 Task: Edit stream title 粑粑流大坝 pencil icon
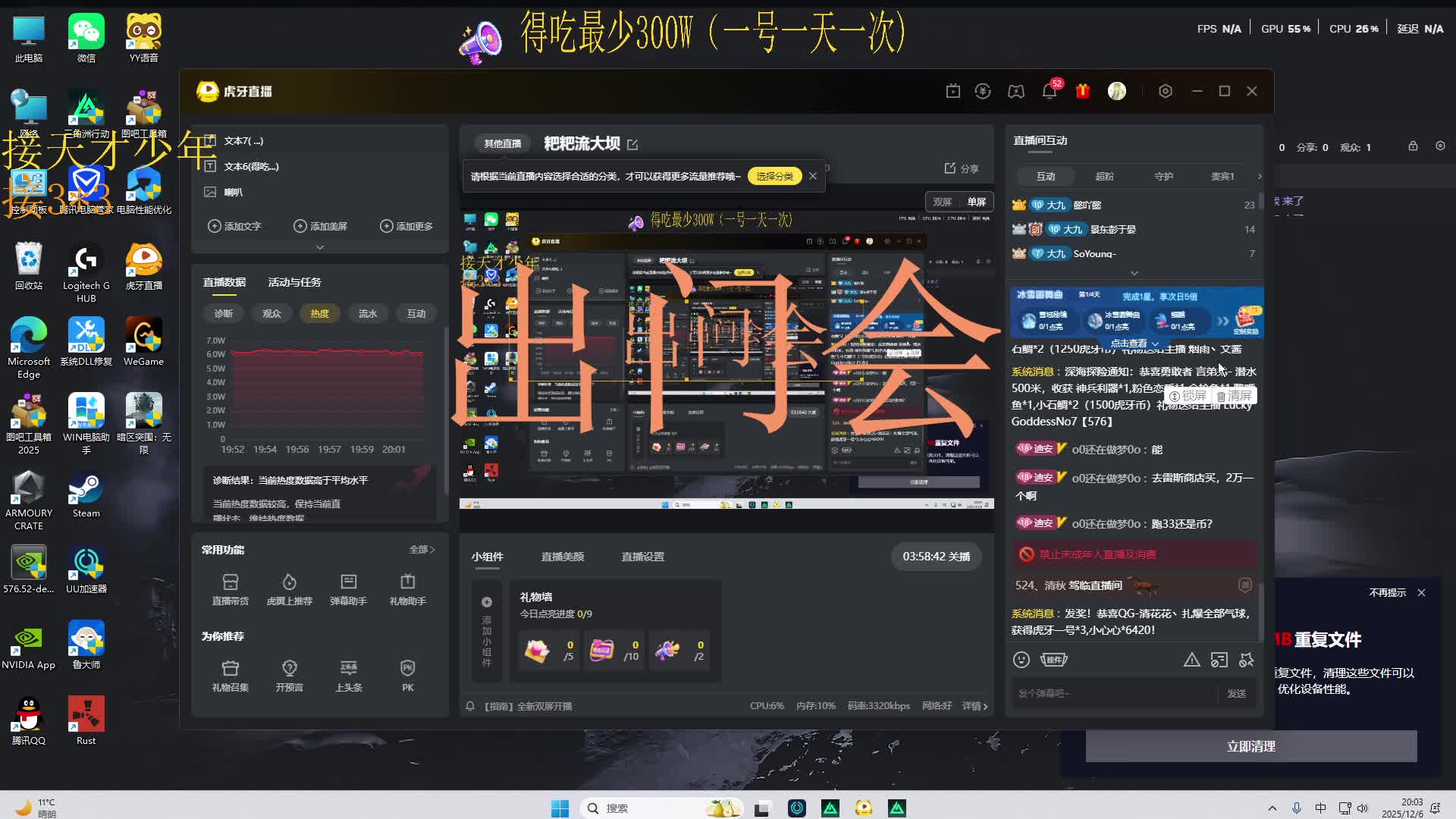633,144
